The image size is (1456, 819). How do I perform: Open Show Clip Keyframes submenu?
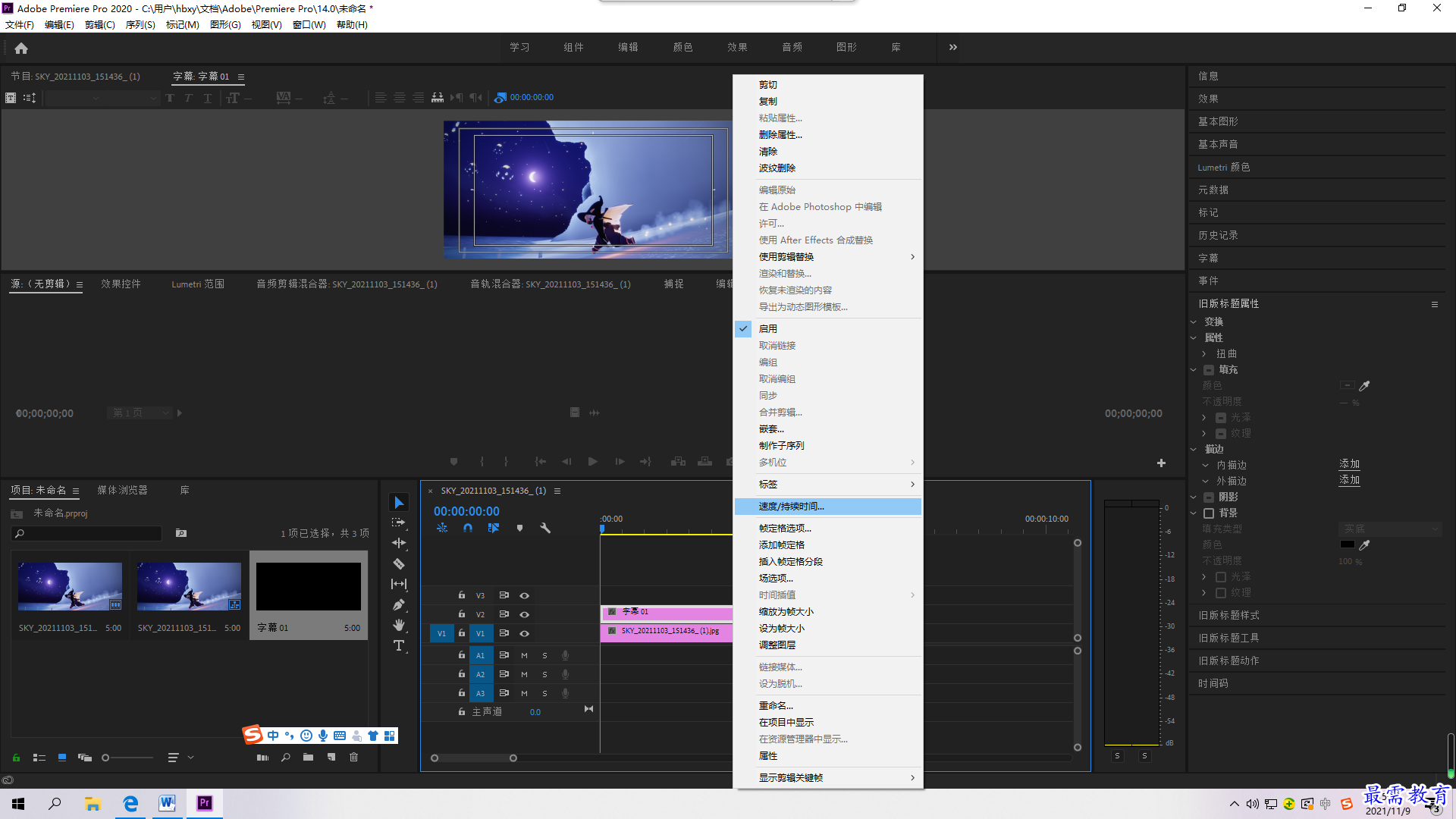[828, 777]
